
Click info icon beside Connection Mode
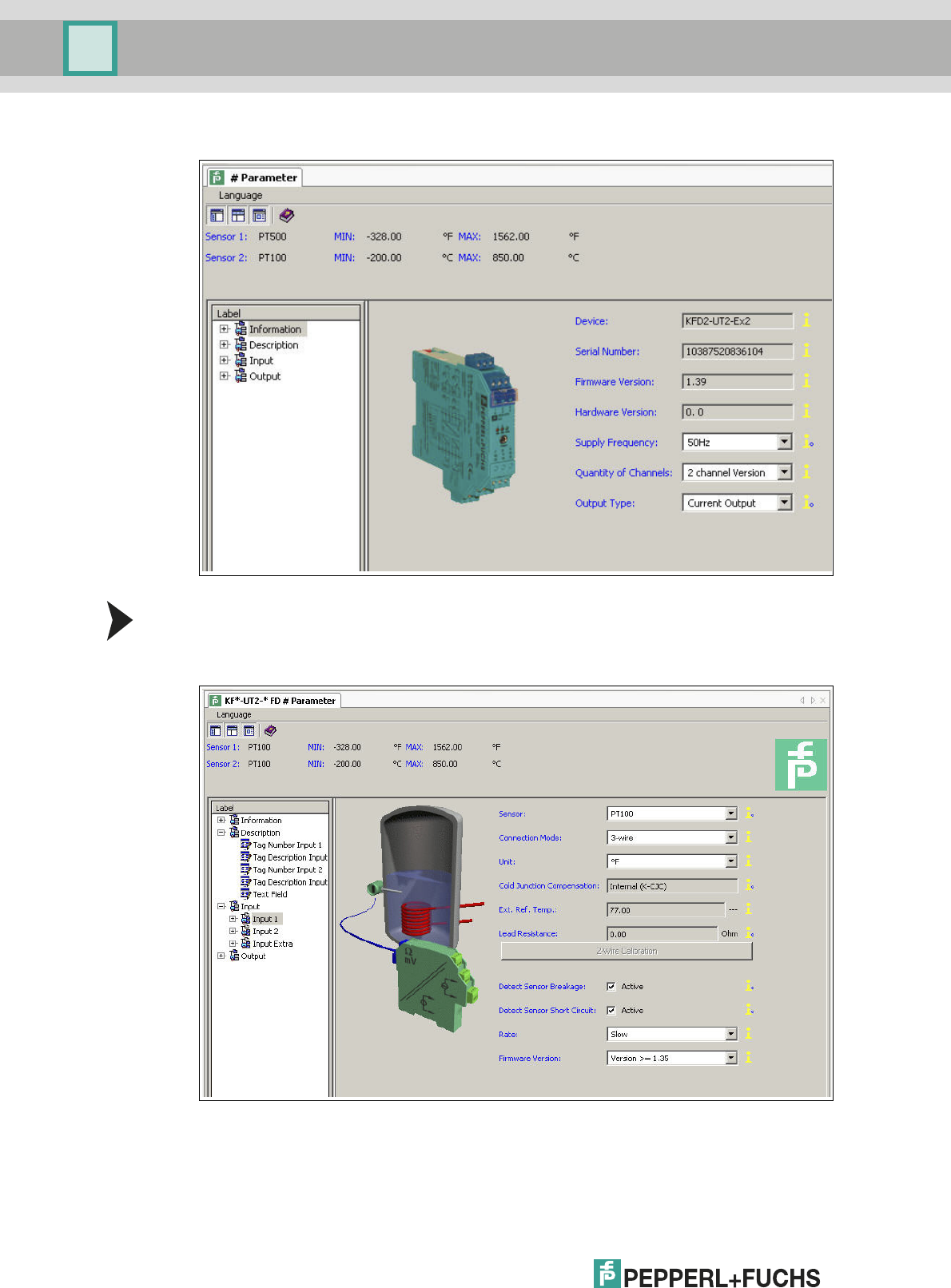749,837
